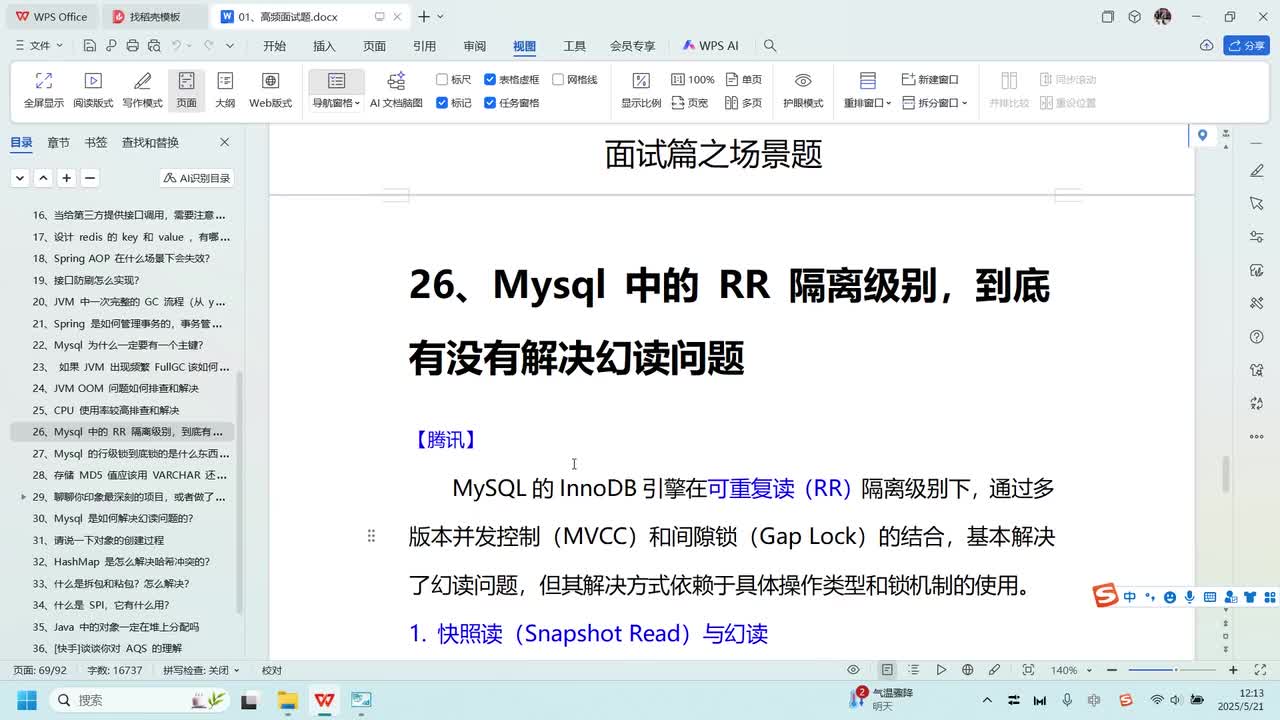Uncheck the 标记 markup checkbox
The width and height of the screenshot is (1280, 720).
pos(442,103)
